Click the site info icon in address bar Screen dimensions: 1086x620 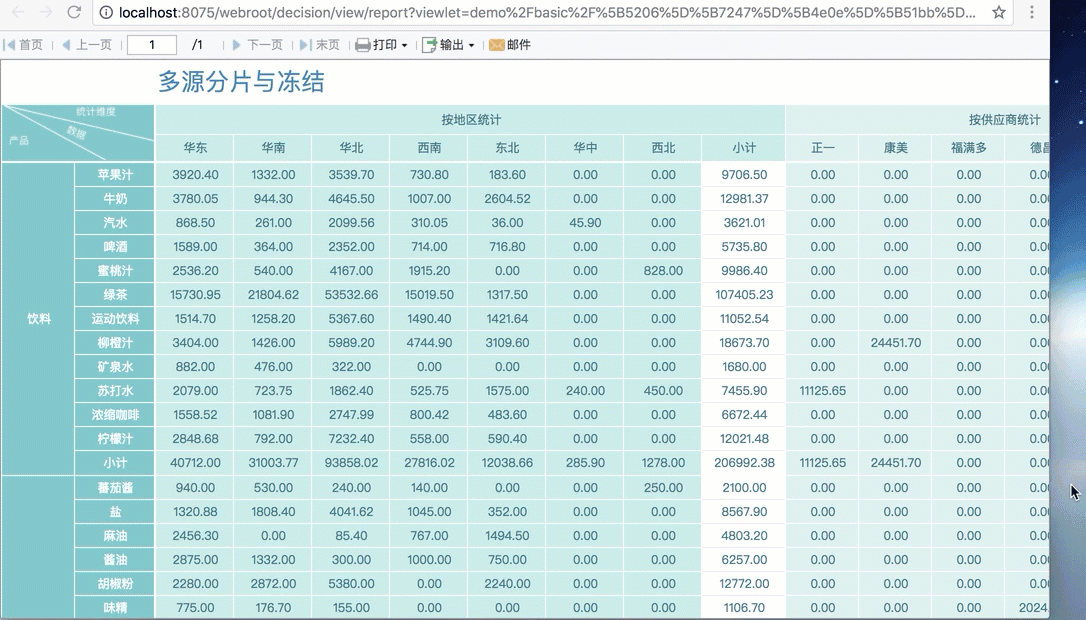(105, 12)
